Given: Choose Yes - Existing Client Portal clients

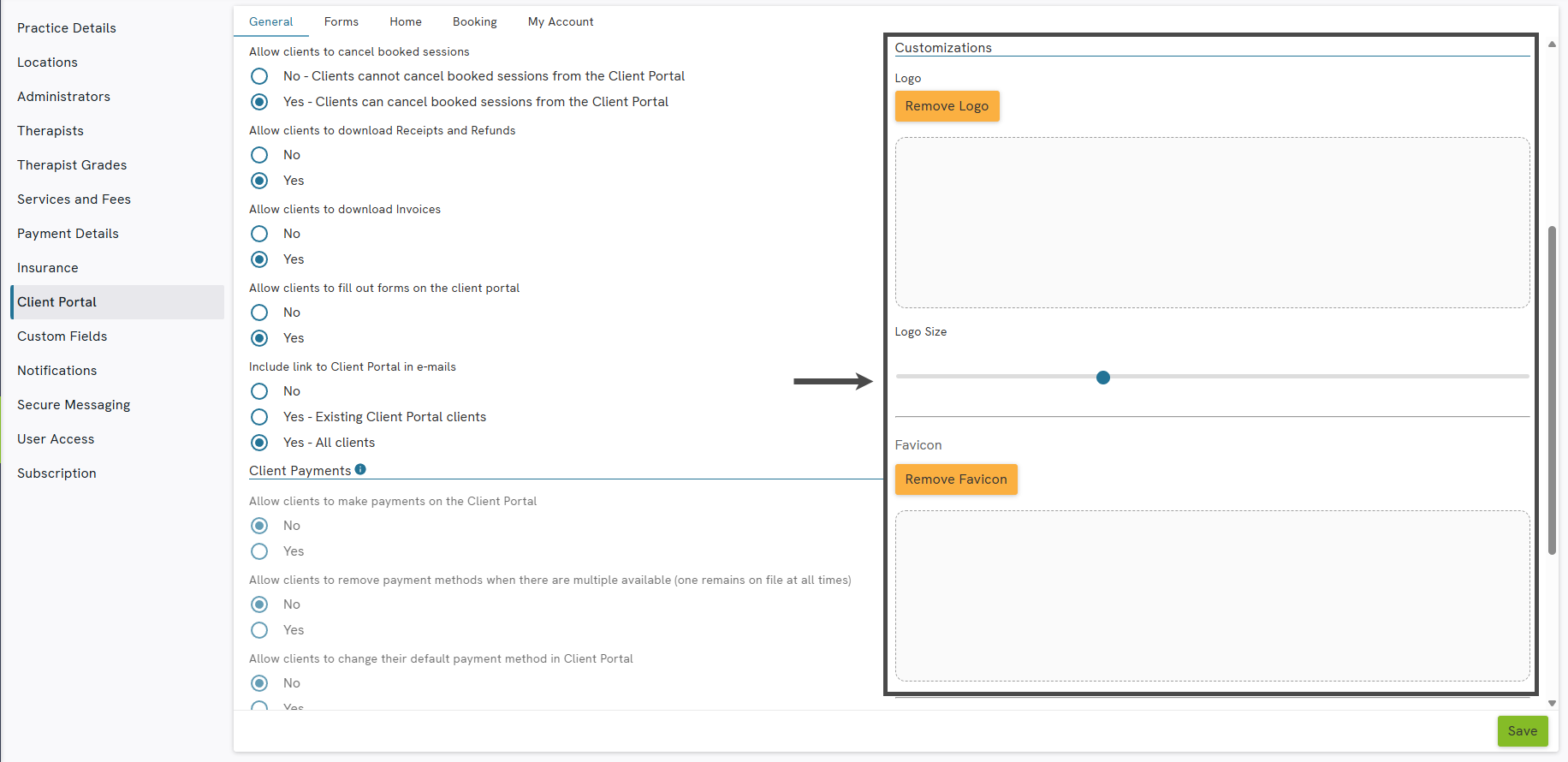Looking at the screenshot, I should [259, 417].
